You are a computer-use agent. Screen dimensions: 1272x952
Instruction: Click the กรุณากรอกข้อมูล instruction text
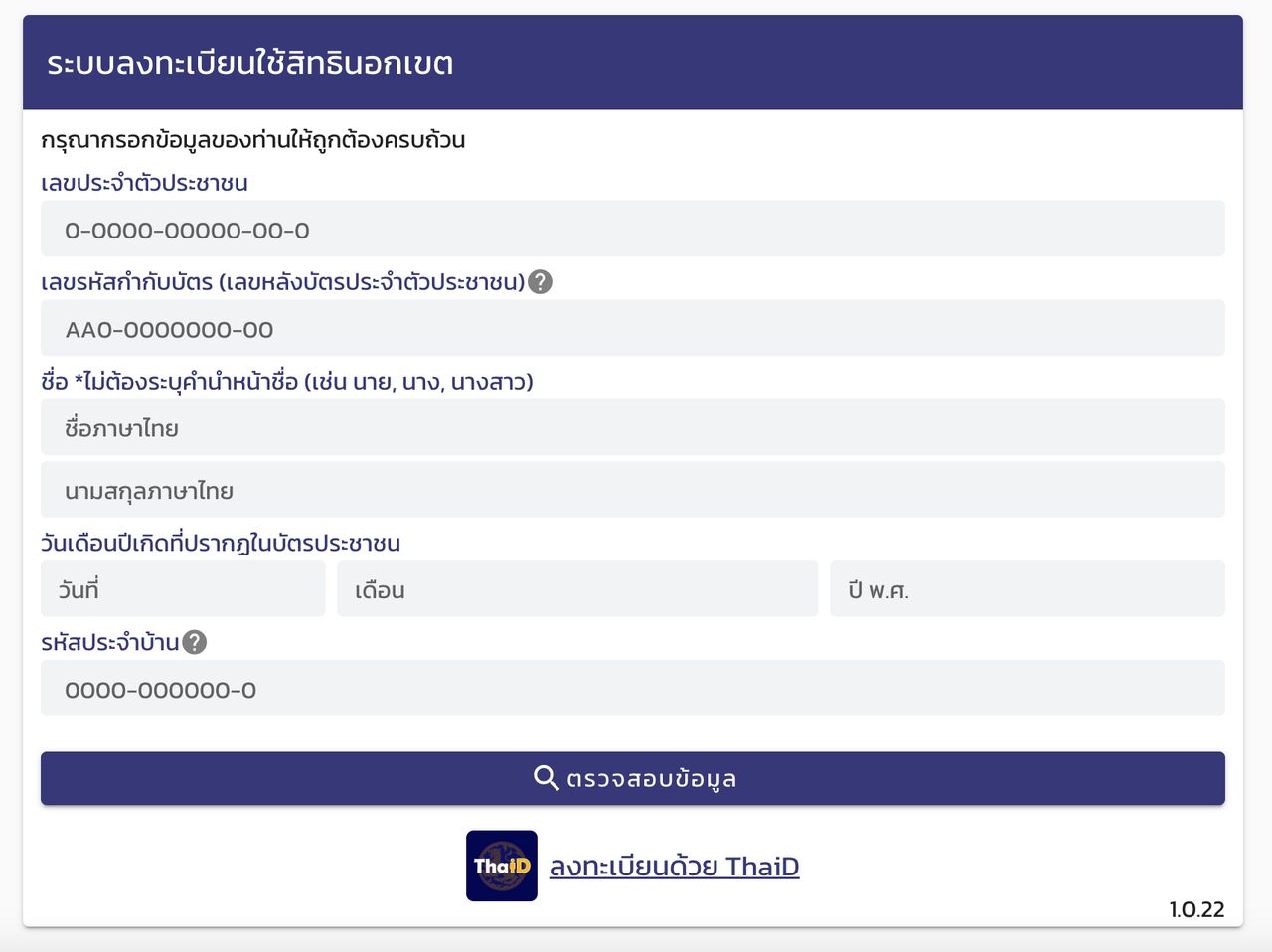(x=252, y=140)
